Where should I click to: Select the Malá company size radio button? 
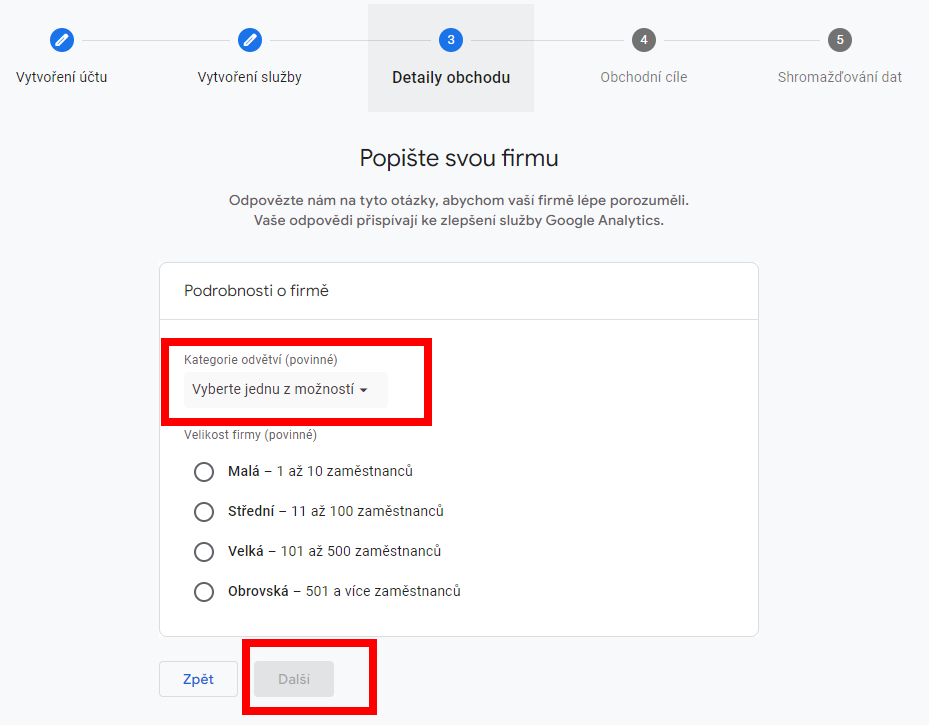[204, 471]
